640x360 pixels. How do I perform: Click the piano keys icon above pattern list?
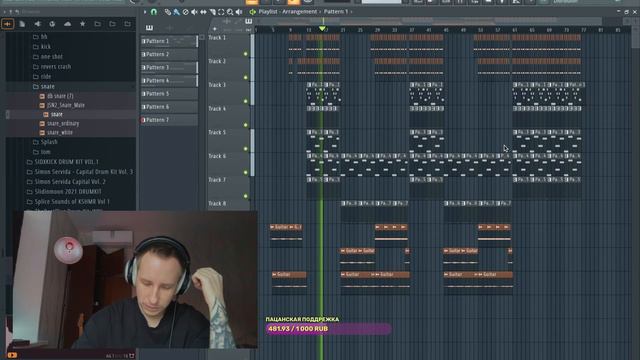point(149,28)
